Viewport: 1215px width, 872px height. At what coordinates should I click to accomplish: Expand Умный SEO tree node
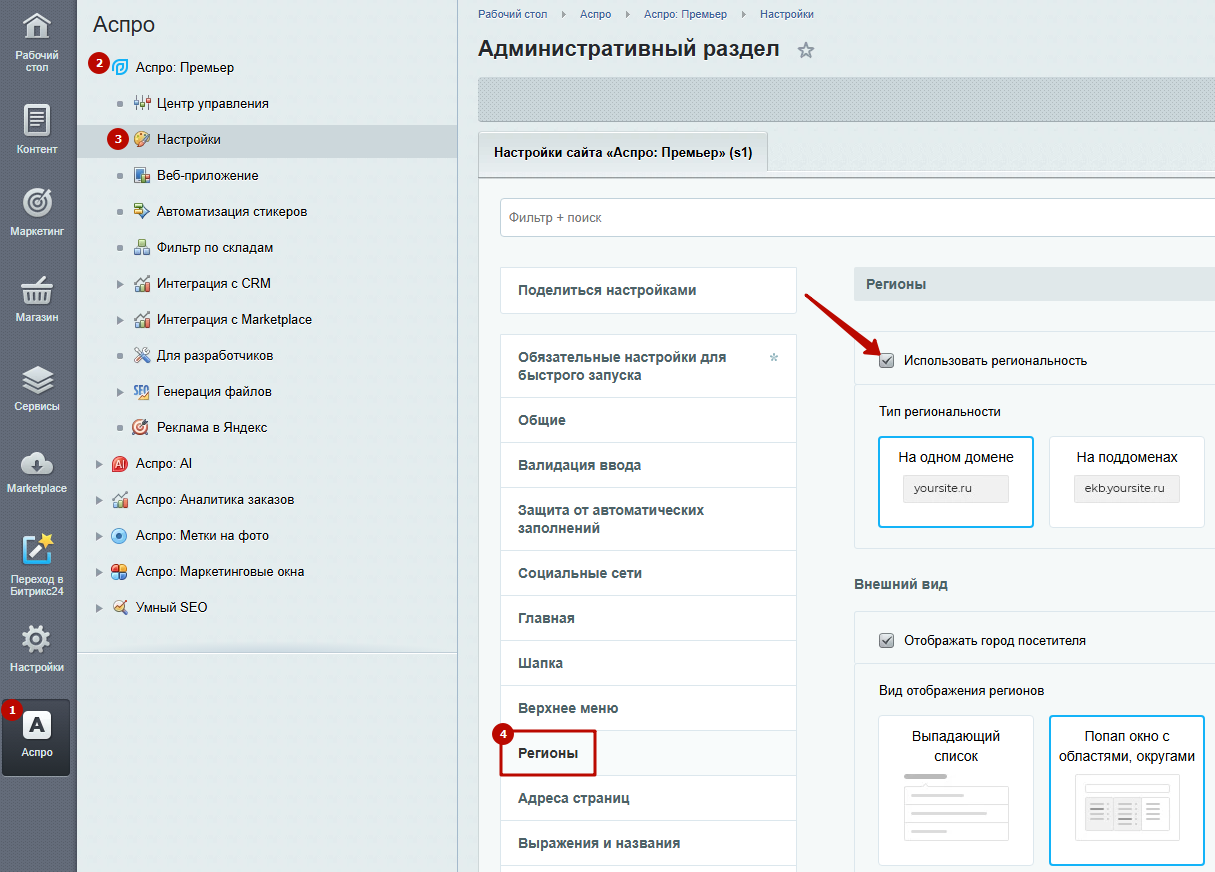tap(99, 608)
